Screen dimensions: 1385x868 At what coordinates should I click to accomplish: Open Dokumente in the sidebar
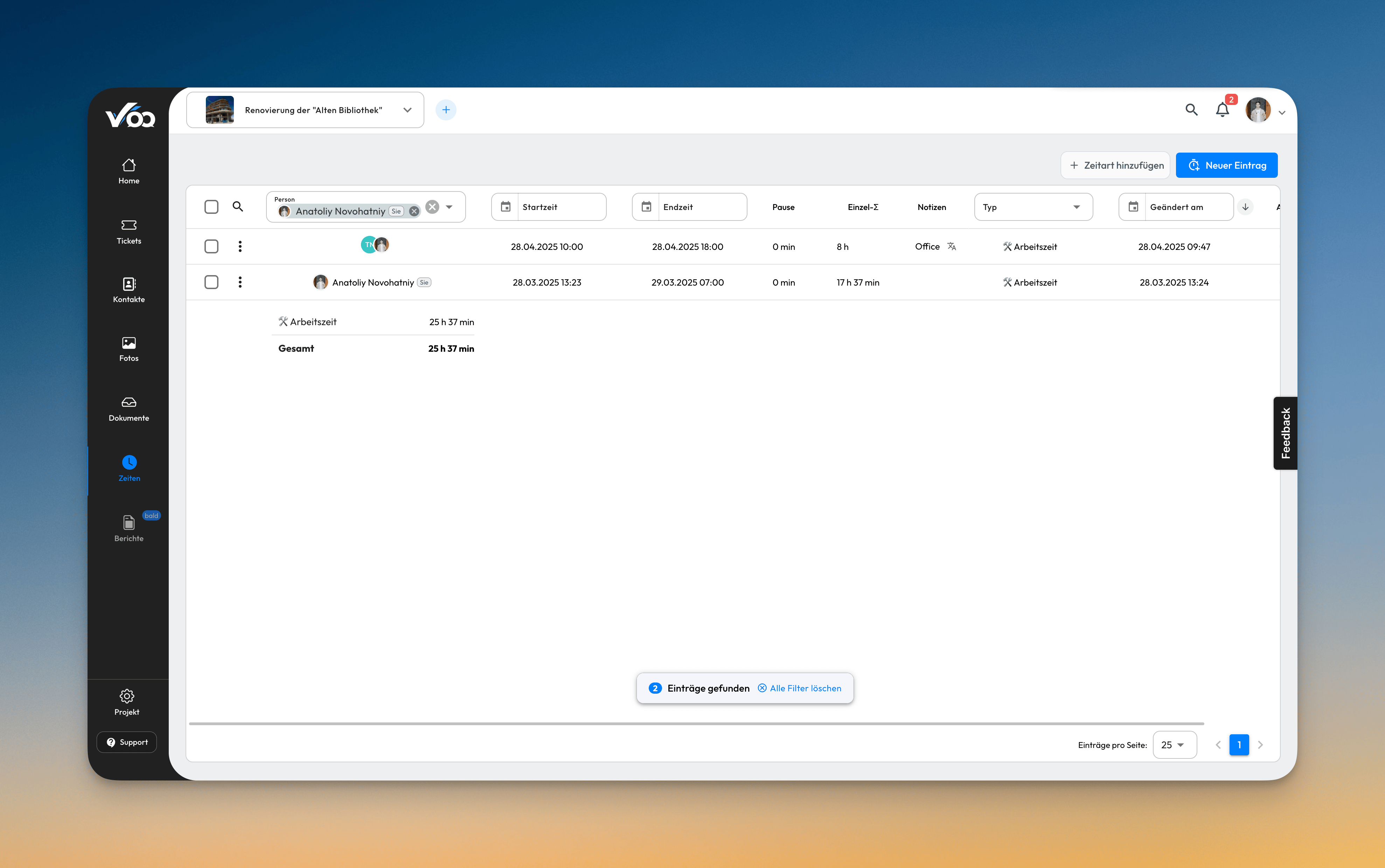pos(128,409)
